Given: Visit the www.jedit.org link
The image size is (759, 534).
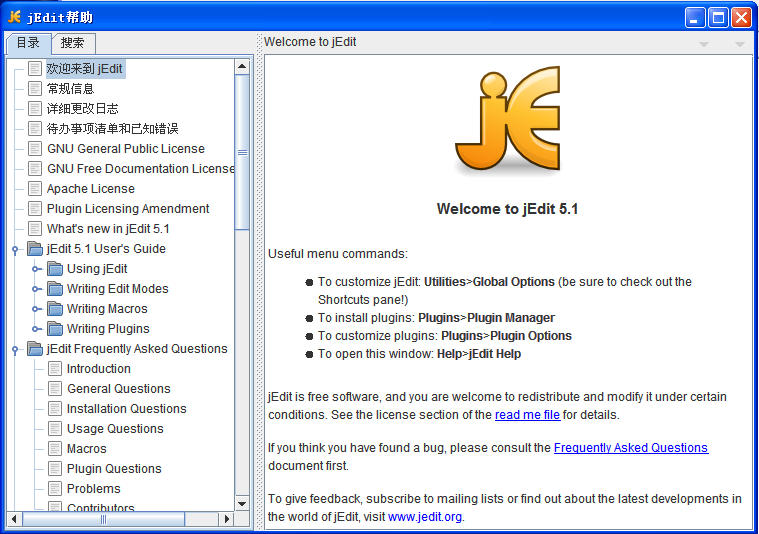Looking at the screenshot, I should click(425, 517).
